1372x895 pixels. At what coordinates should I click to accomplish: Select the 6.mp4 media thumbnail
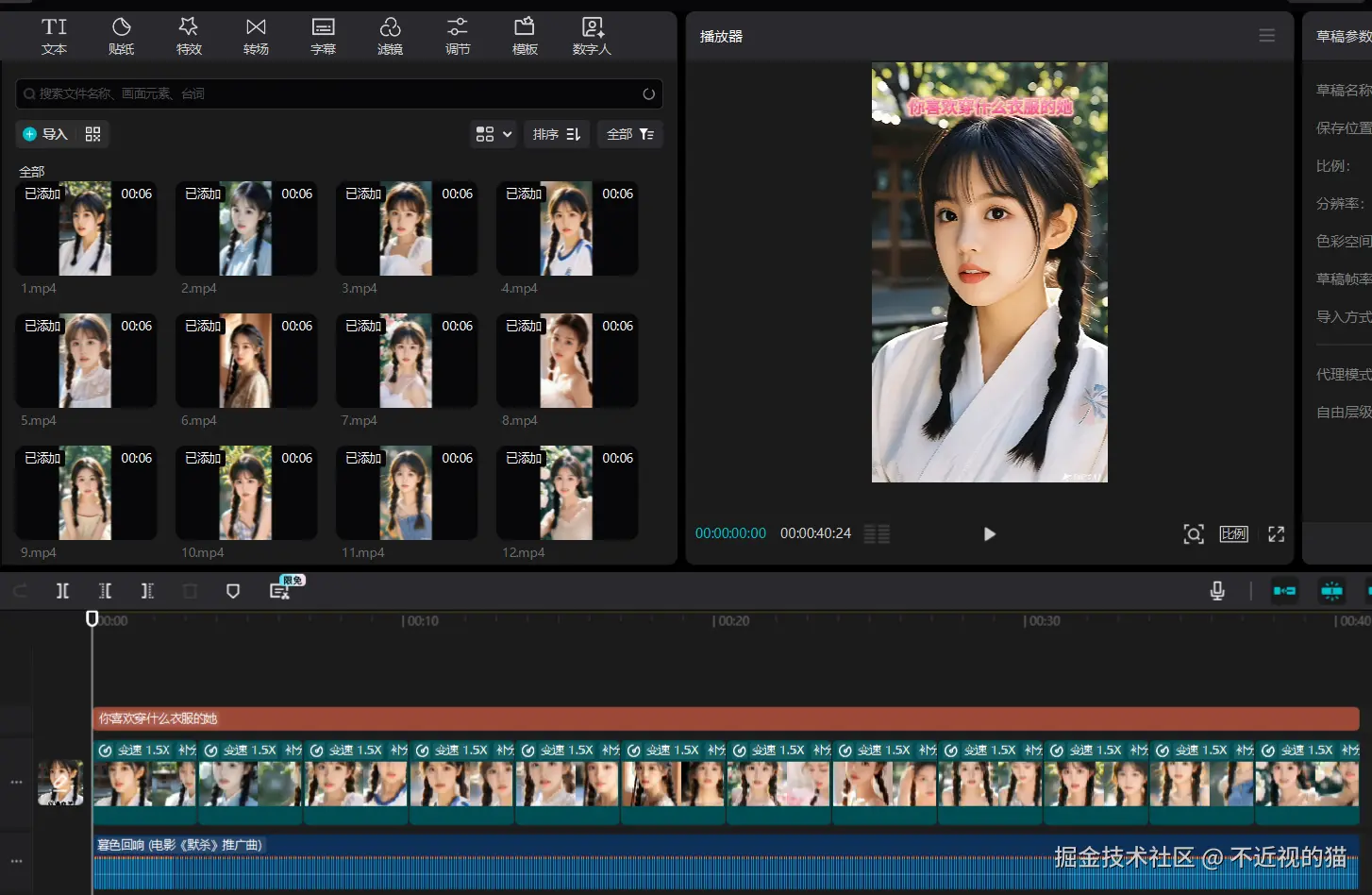click(x=246, y=361)
